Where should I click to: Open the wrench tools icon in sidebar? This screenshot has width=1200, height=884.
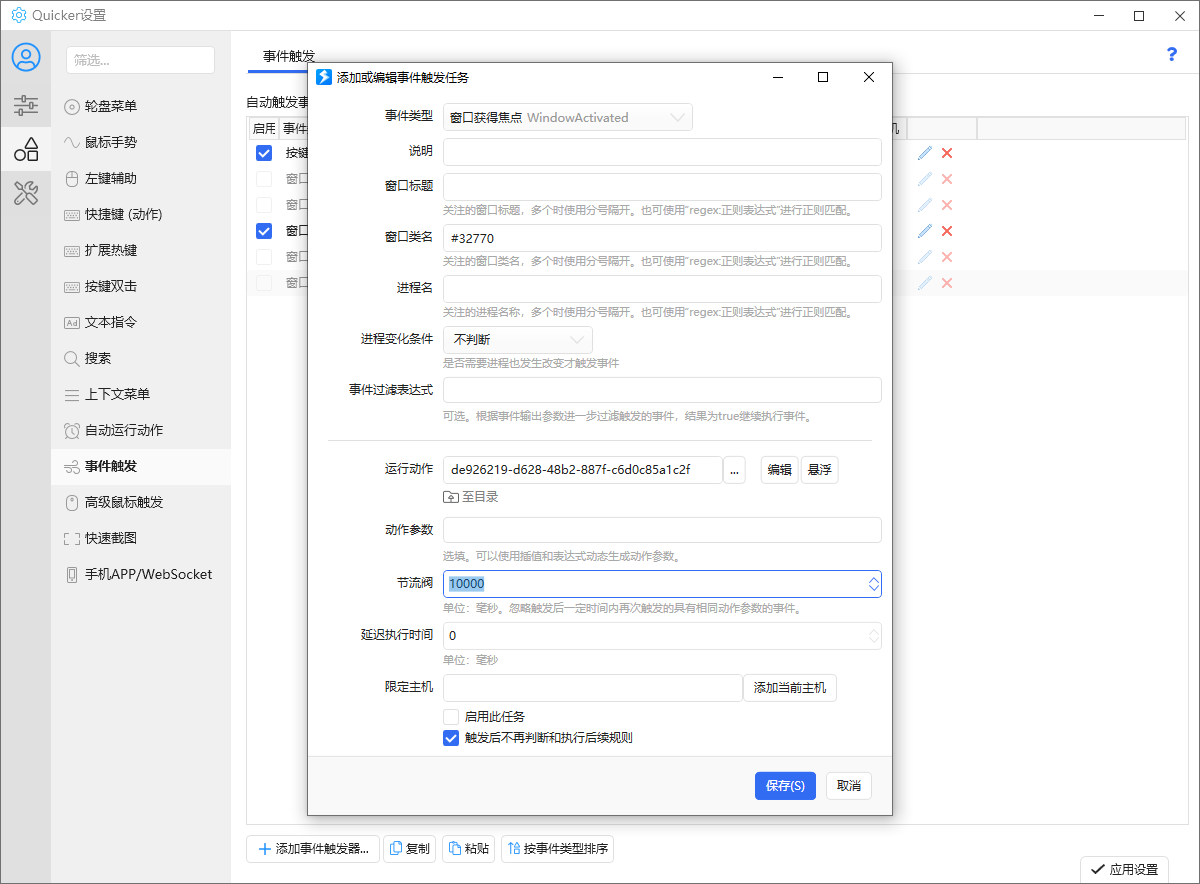26,194
